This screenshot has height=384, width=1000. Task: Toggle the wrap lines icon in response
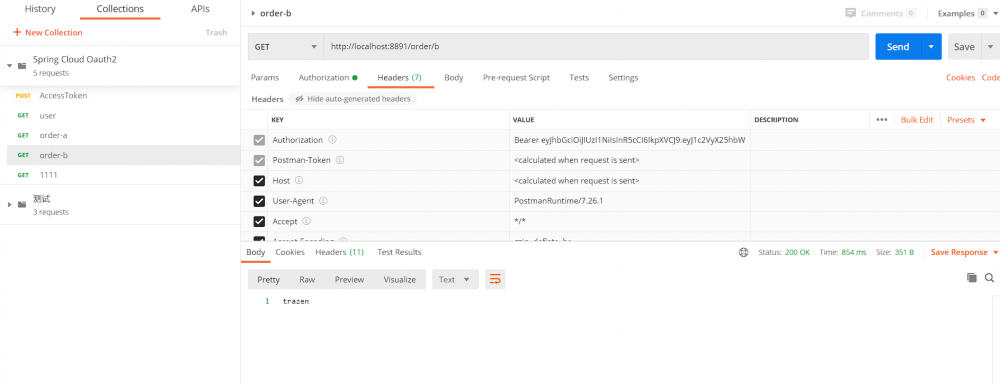tap(495, 279)
